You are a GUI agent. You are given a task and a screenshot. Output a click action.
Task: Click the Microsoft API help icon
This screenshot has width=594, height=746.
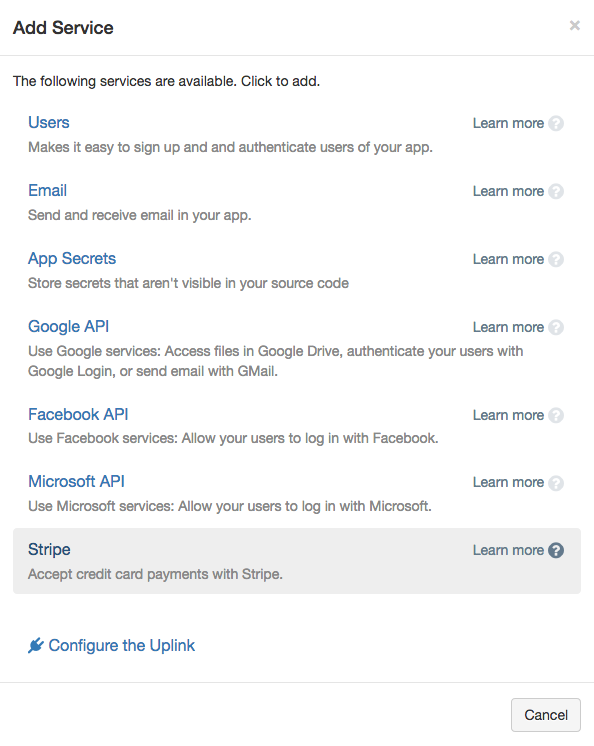pyautogui.click(x=555, y=483)
